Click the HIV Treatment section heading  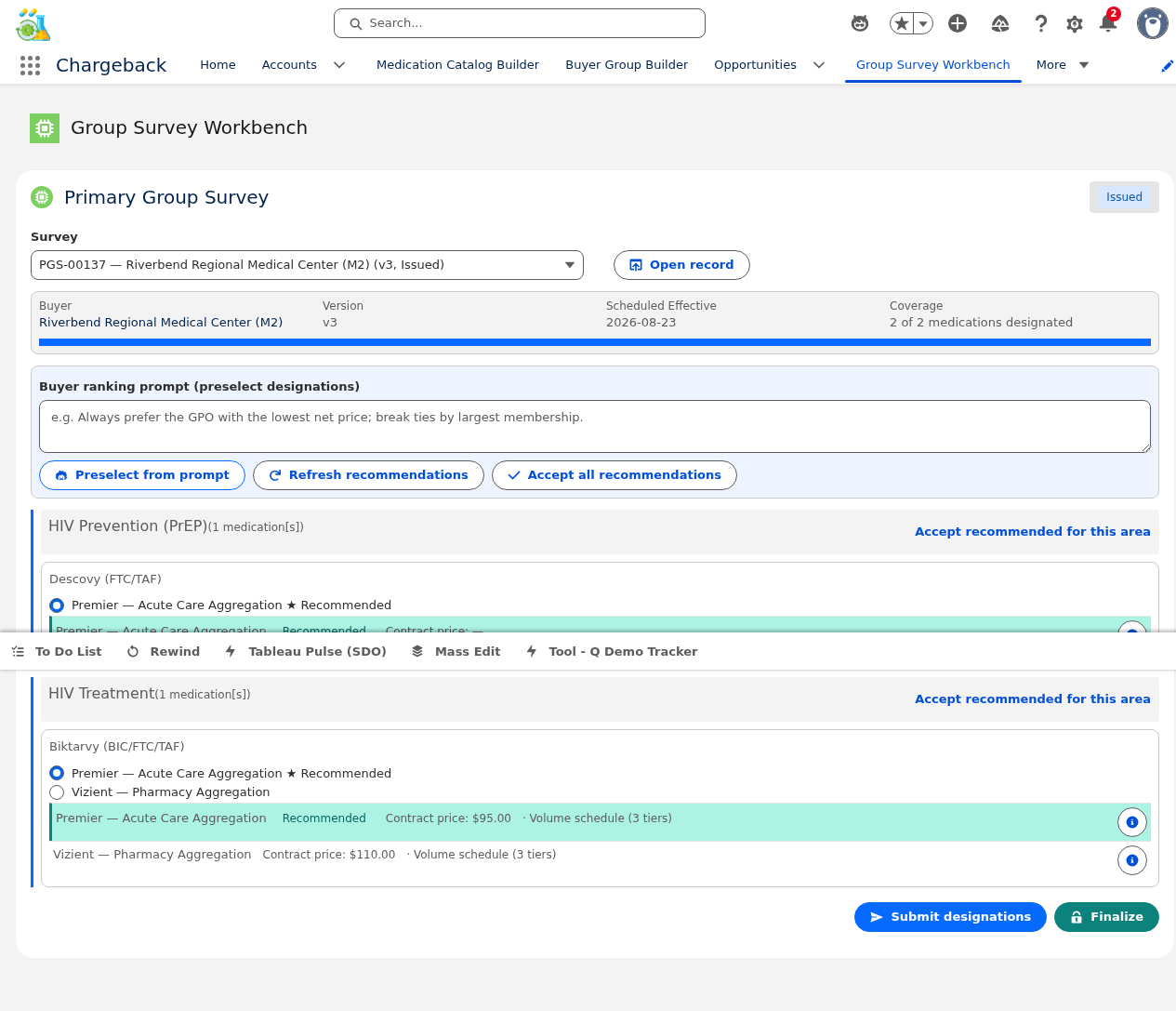[101, 694]
